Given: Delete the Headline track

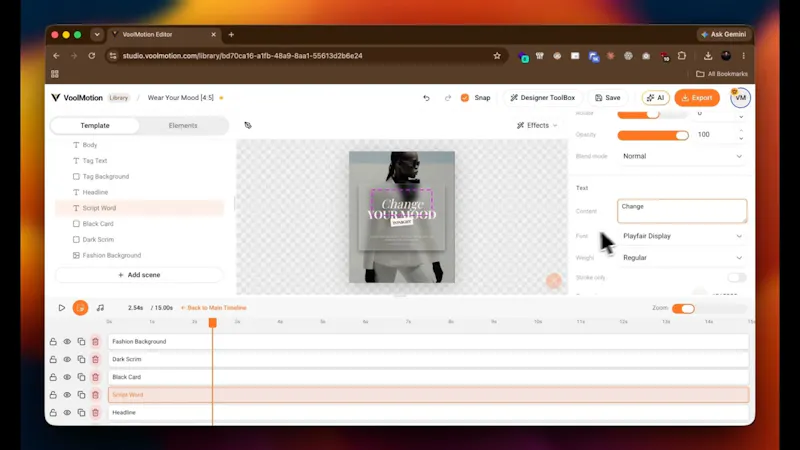Looking at the screenshot, I should [x=95, y=413].
